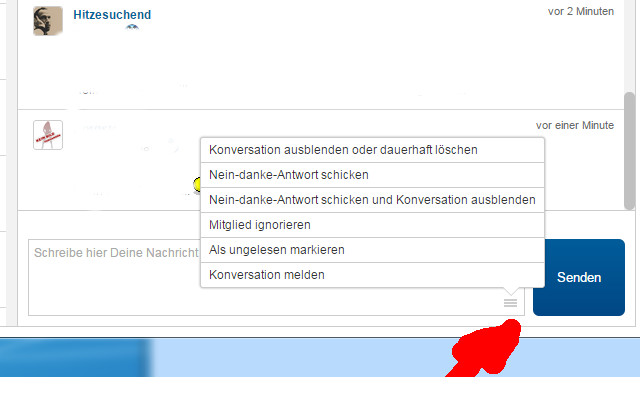
Task: Click the blurred taskbar button at bottom left
Action: (75, 357)
